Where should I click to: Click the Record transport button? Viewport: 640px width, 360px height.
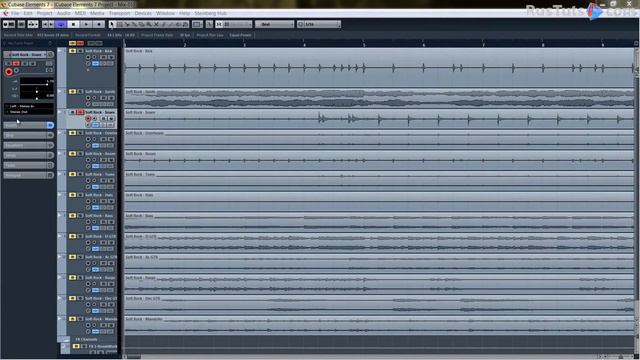98,24
